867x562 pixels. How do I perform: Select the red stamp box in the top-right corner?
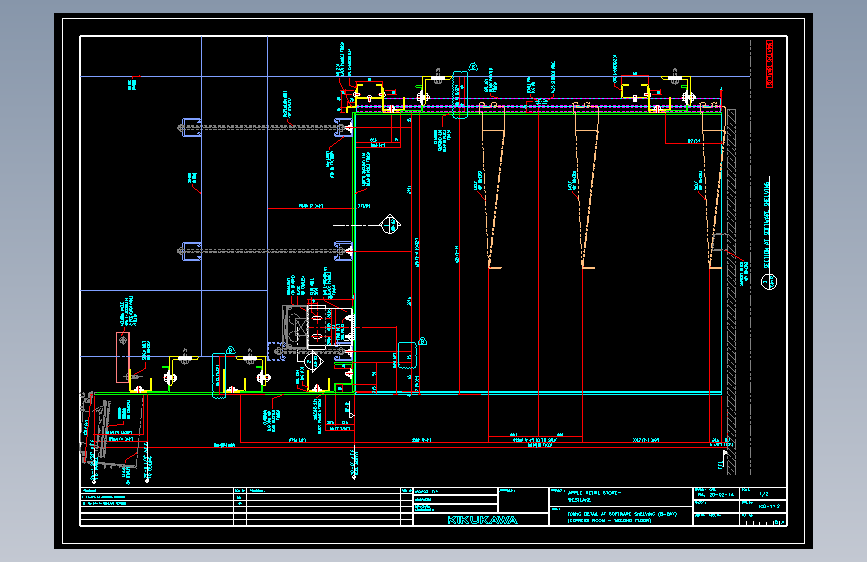click(x=769, y=64)
